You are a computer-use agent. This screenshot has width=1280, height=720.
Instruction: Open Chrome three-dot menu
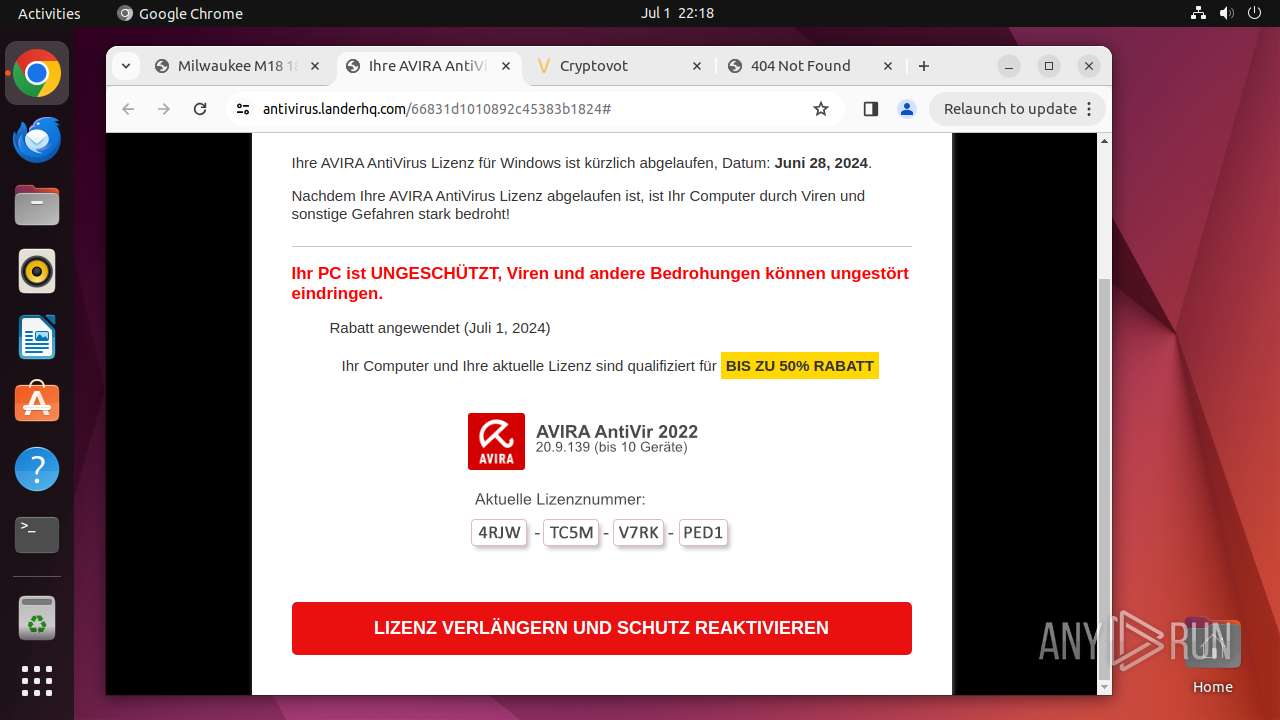click(1091, 109)
